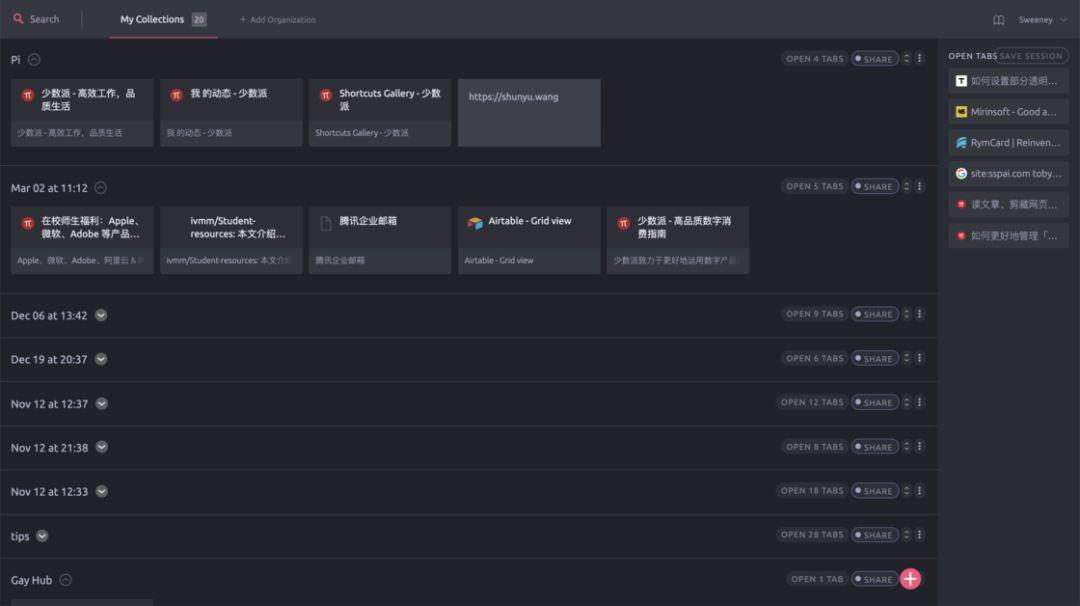Click Open 28 Tabs for tips
Screen dimensions: 1080x606
point(811,534)
